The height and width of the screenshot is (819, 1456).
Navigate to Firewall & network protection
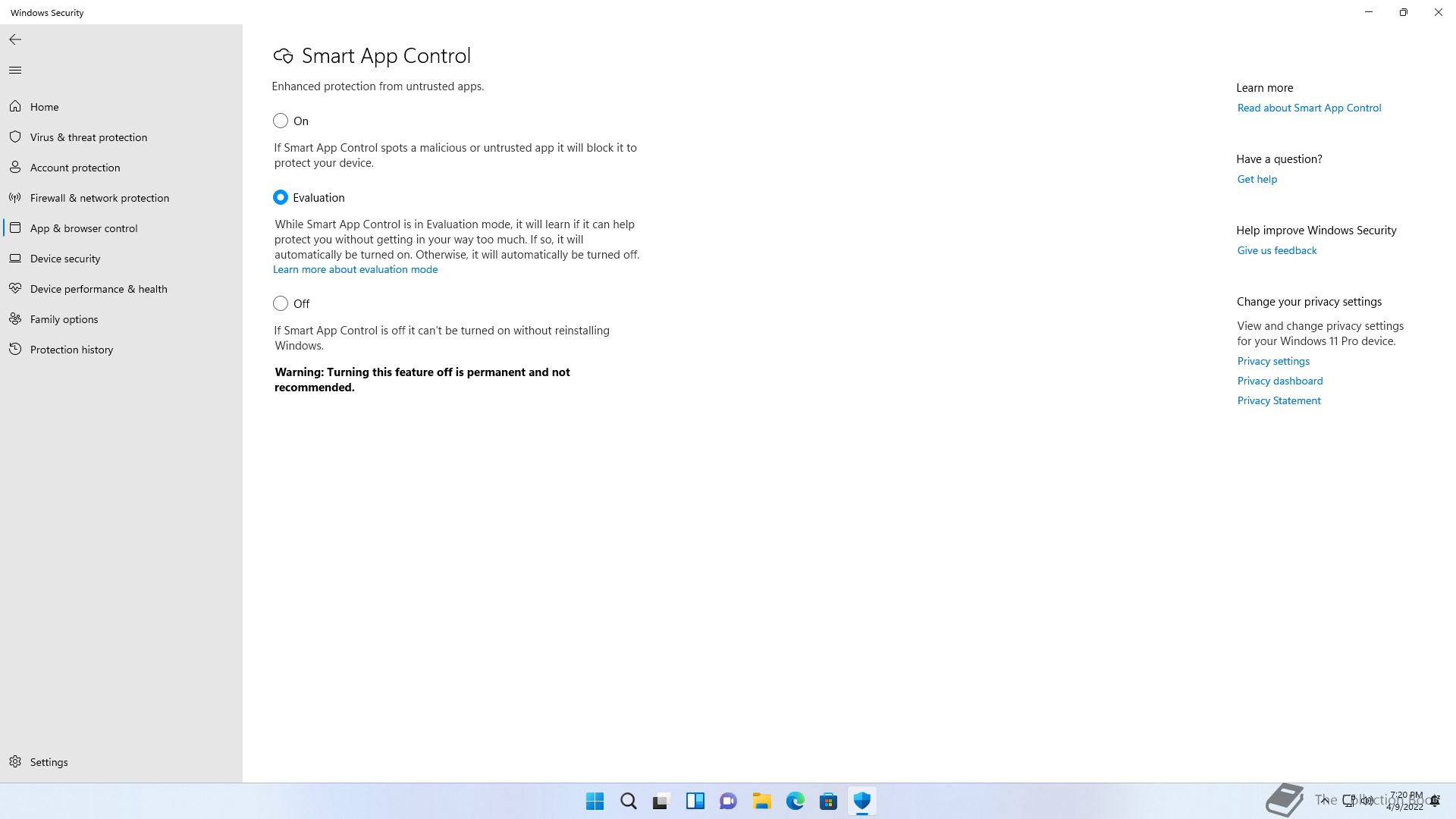(x=121, y=198)
